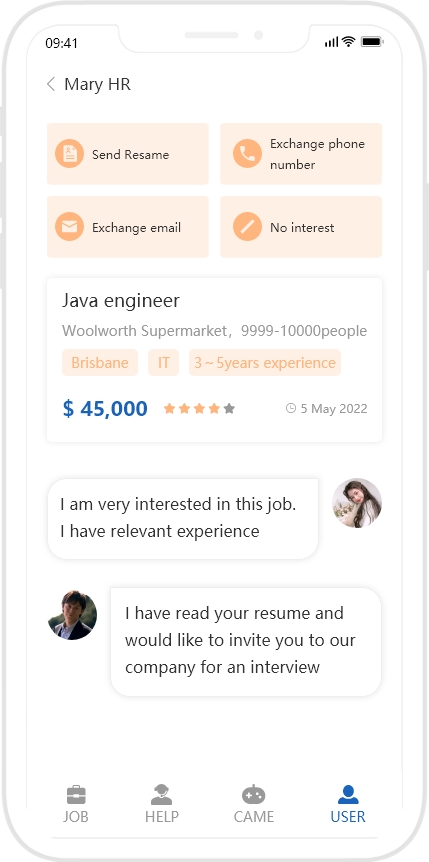Open the JOB tab briefcase icon
429x862 pixels.
coord(76,795)
